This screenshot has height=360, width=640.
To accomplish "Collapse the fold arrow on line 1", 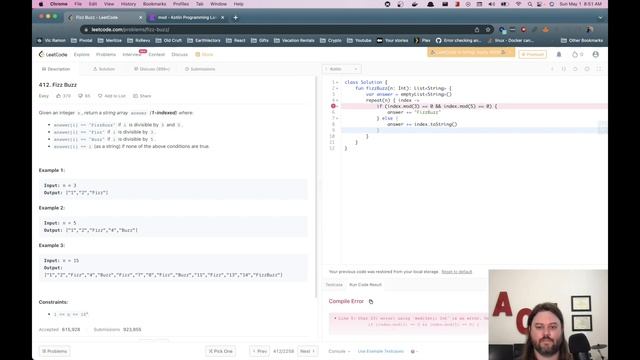I will (x=337, y=82).
